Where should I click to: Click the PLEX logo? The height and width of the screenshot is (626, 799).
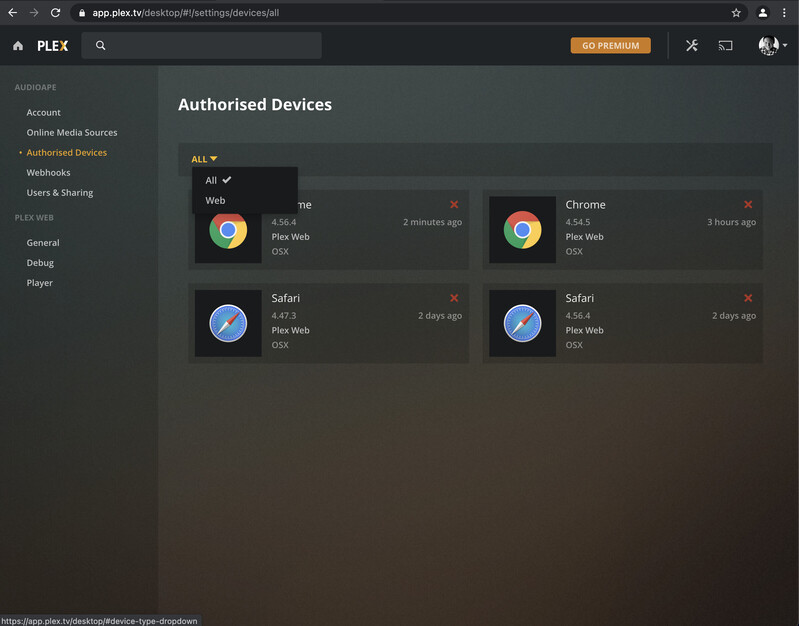tap(52, 46)
